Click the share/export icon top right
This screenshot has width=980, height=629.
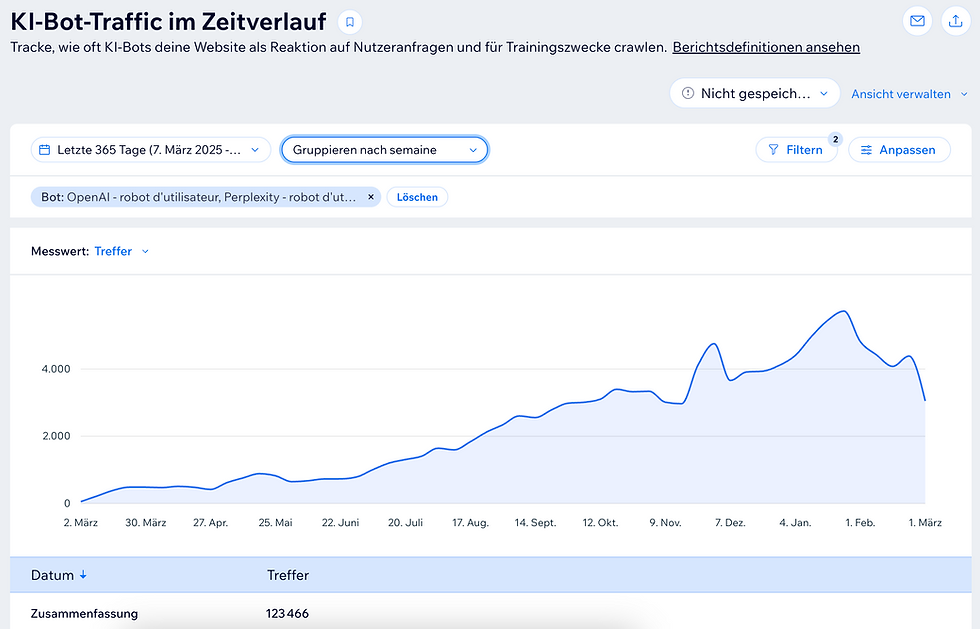point(956,21)
